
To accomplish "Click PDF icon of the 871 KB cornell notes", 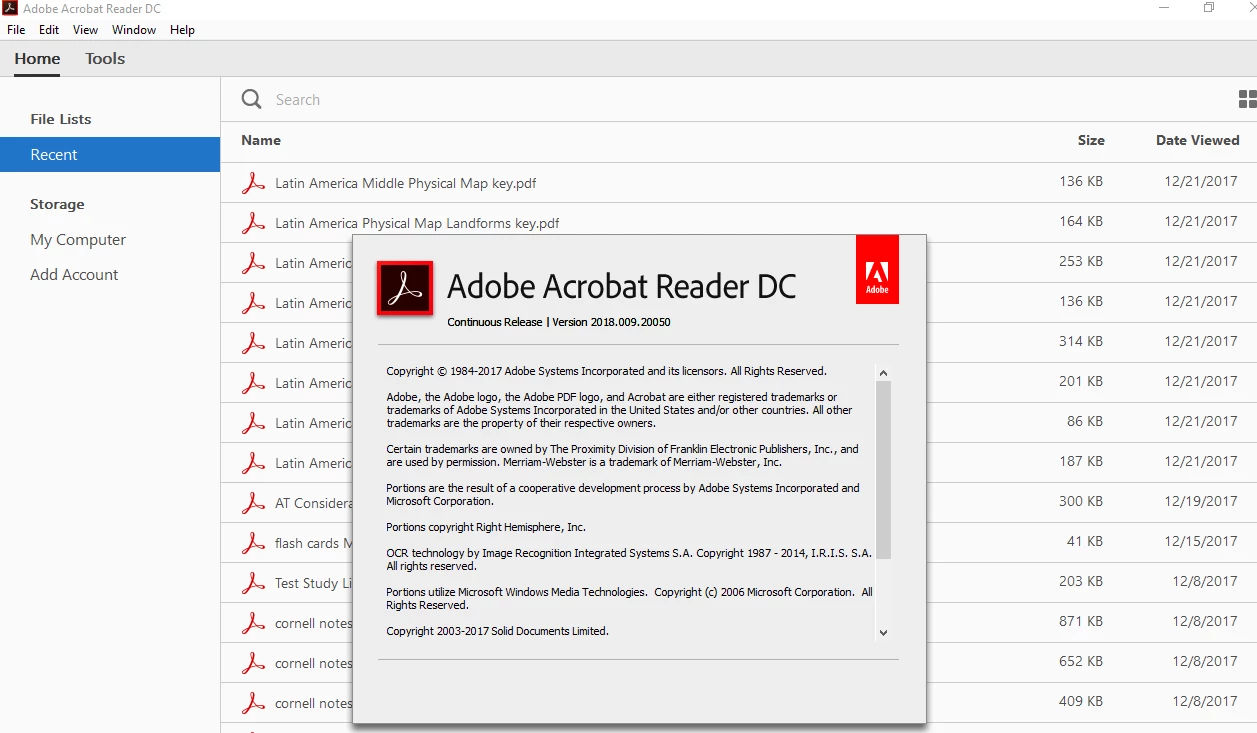I will tap(254, 623).
